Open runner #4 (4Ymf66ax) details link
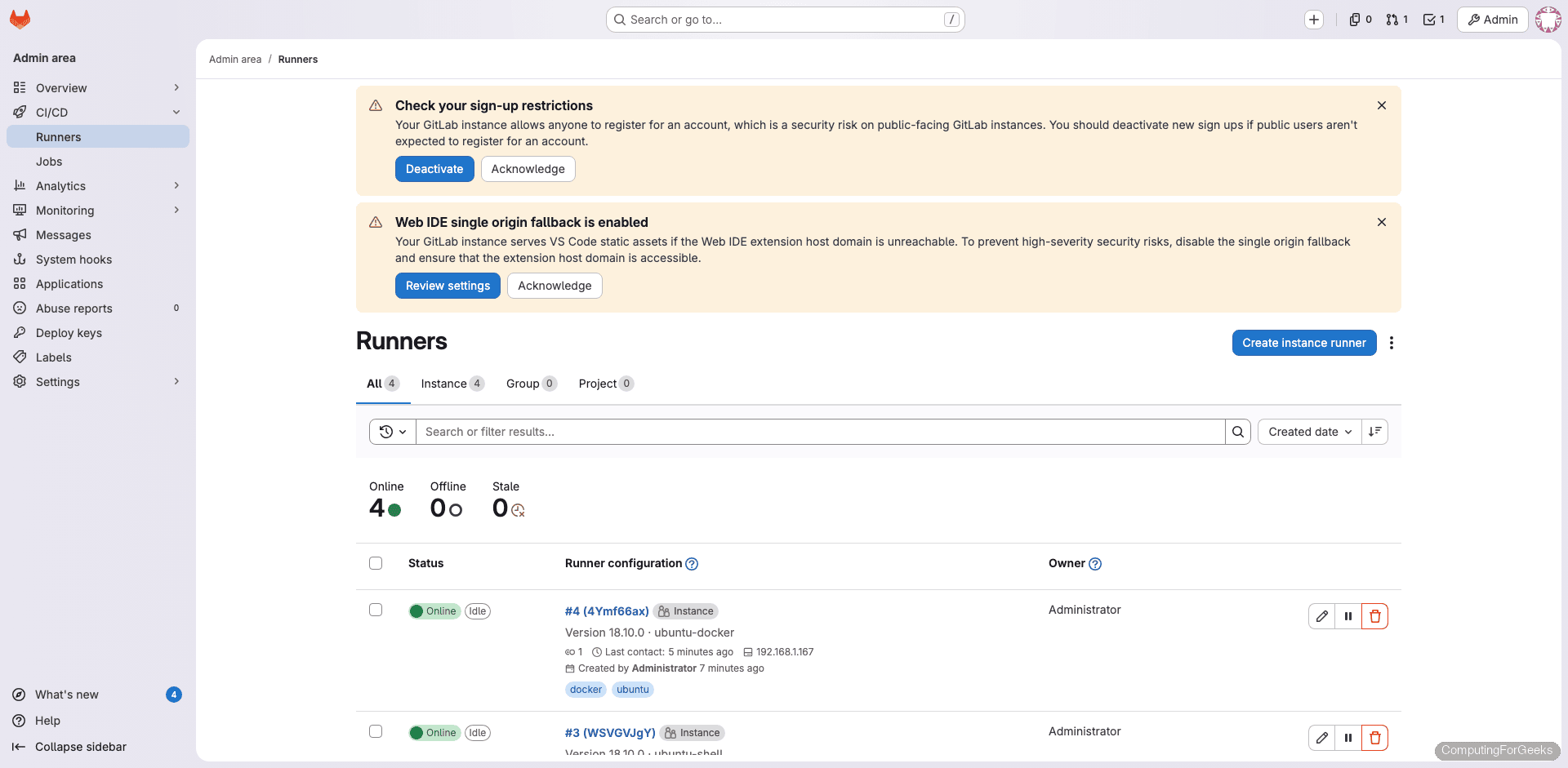 pos(606,610)
